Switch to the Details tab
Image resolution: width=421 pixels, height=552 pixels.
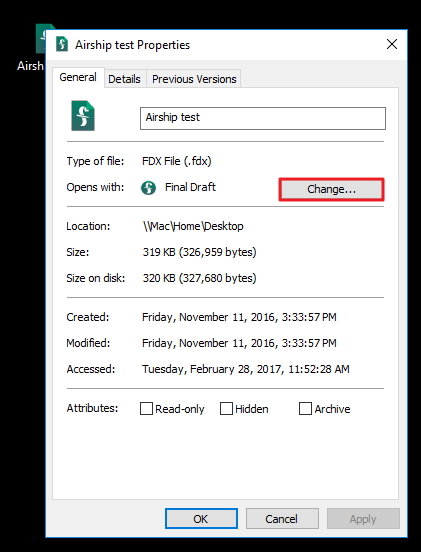click(x=124, y=79)
